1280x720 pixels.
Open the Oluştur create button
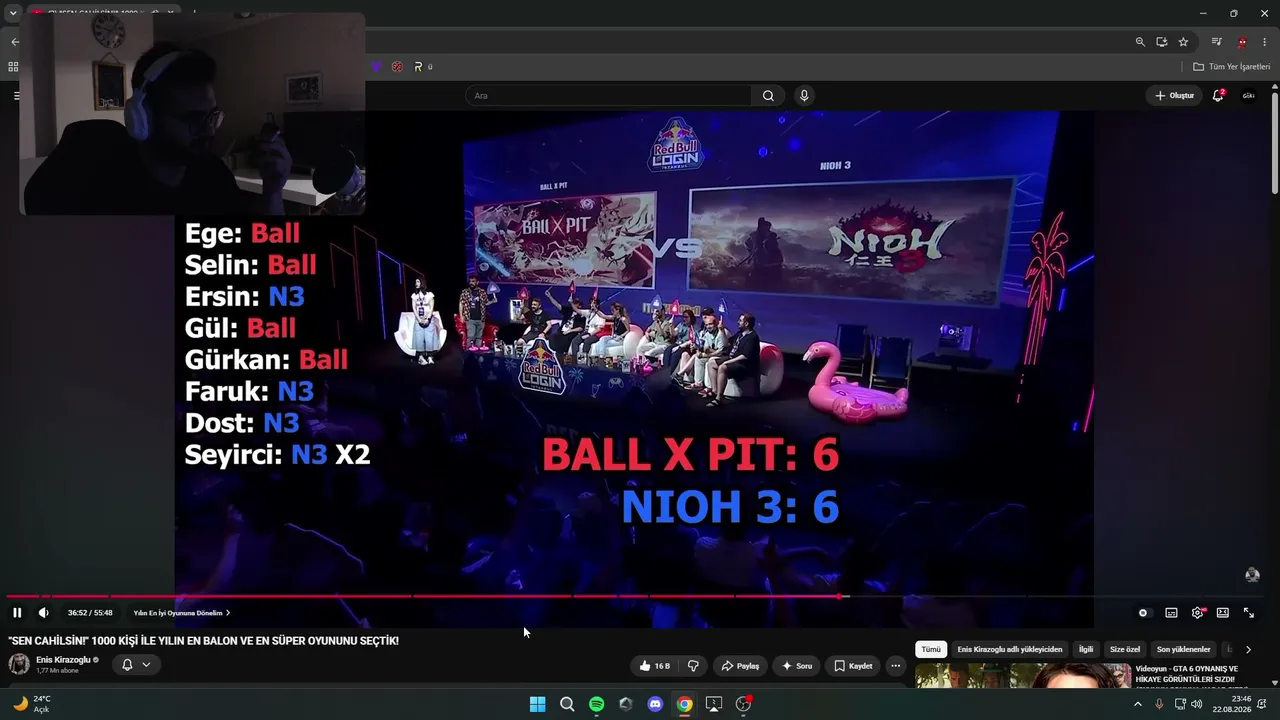point(1174,96)
